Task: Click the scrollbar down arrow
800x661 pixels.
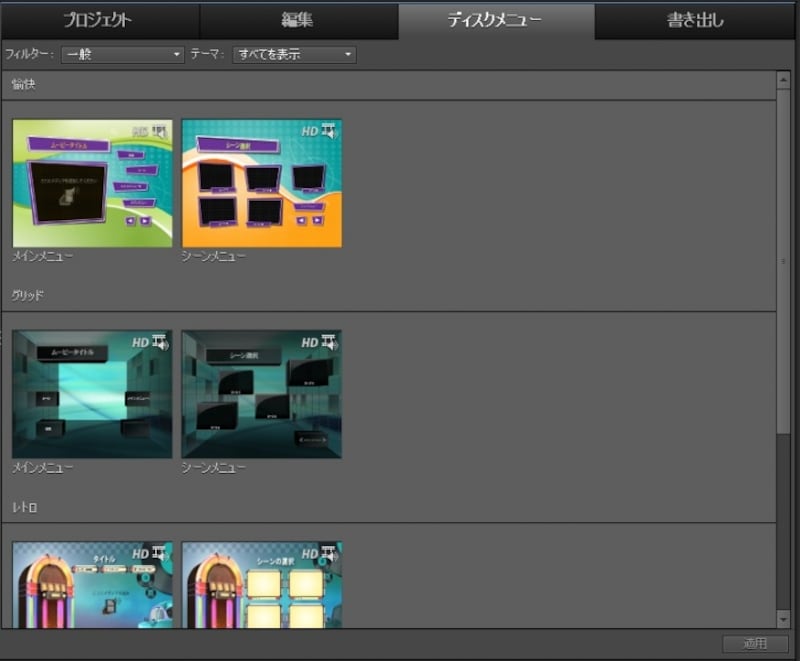Action: tap(783, 620)
